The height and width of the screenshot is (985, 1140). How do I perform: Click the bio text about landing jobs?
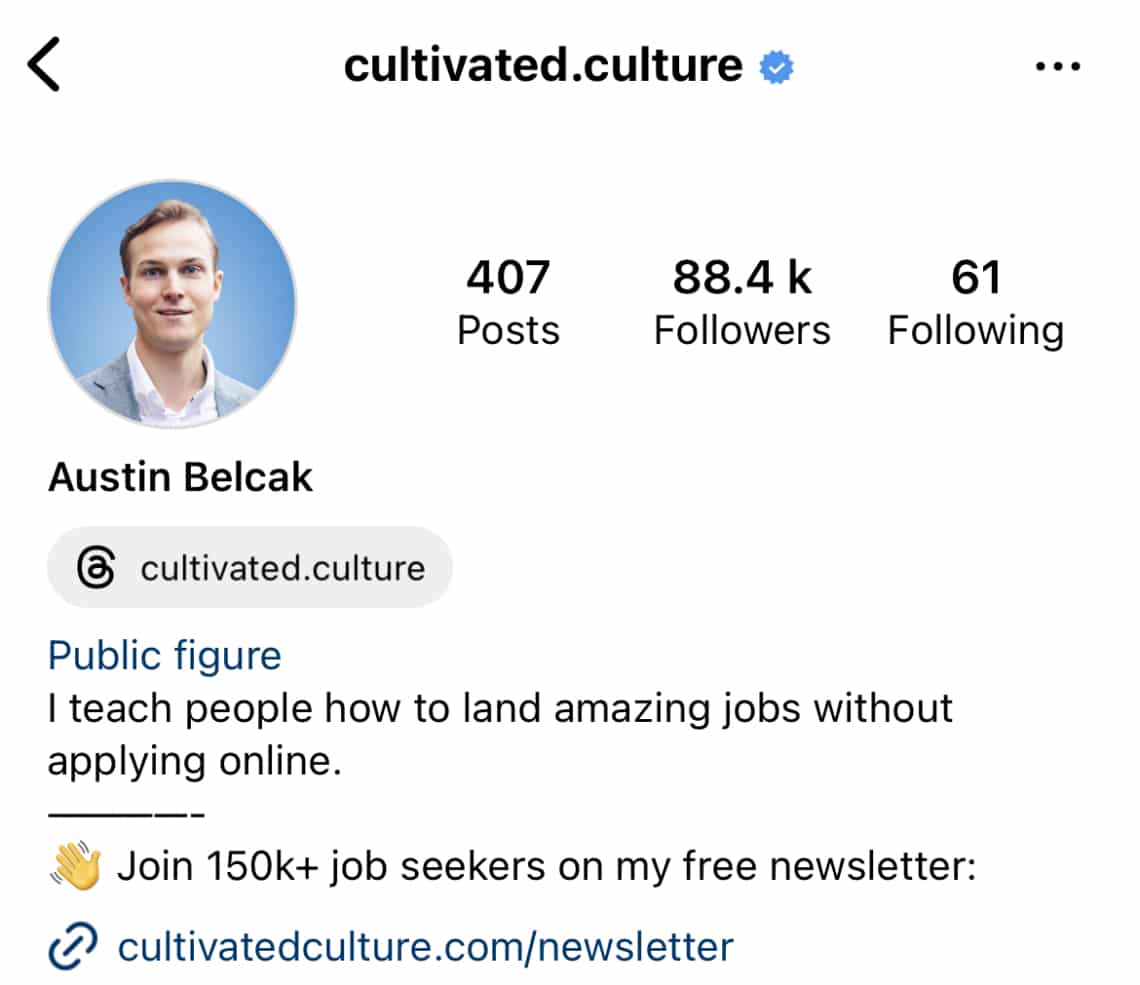[500, 708]
